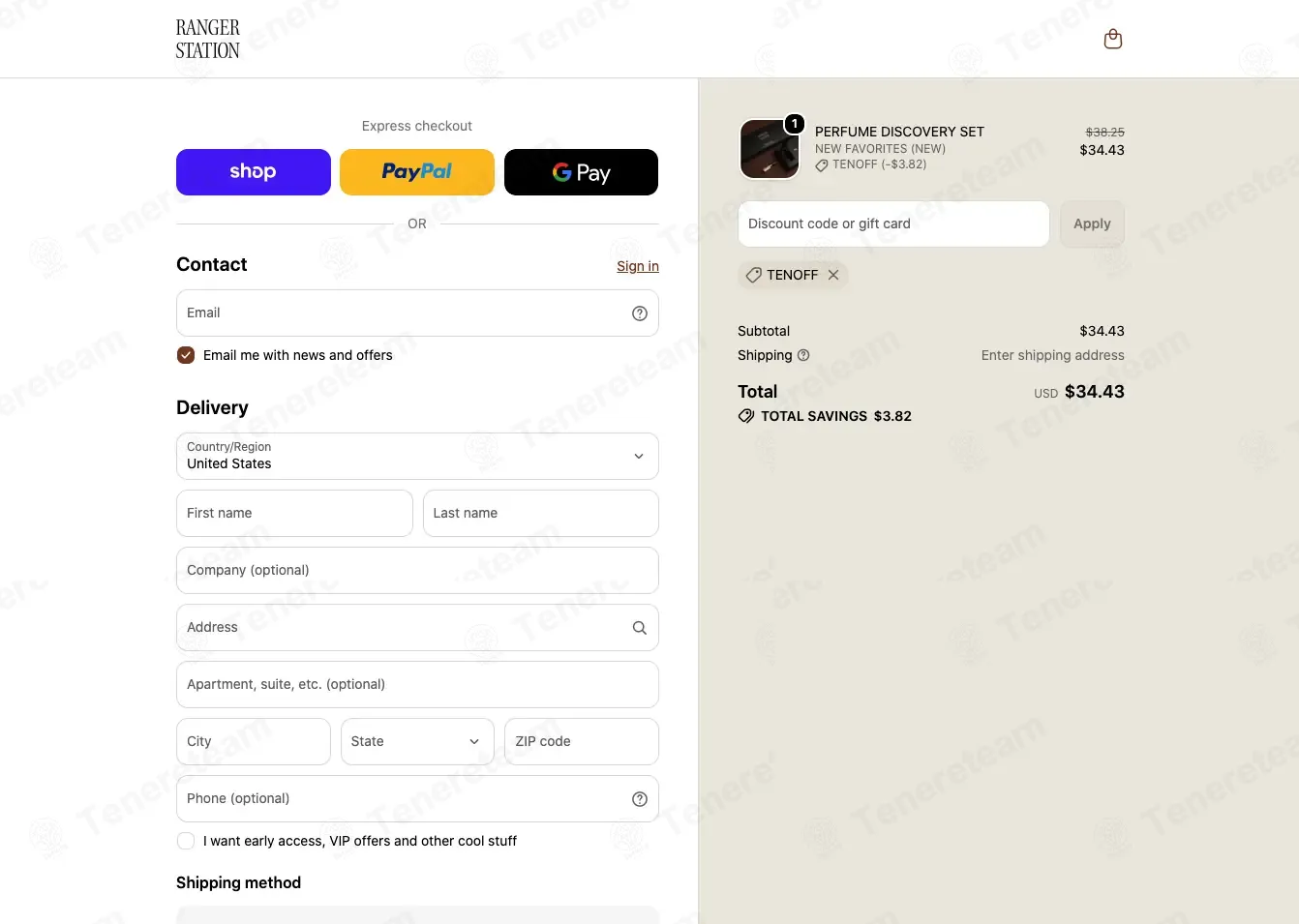Click the City field
This screenshot has height=924, width=1299.
pos(254,741)
